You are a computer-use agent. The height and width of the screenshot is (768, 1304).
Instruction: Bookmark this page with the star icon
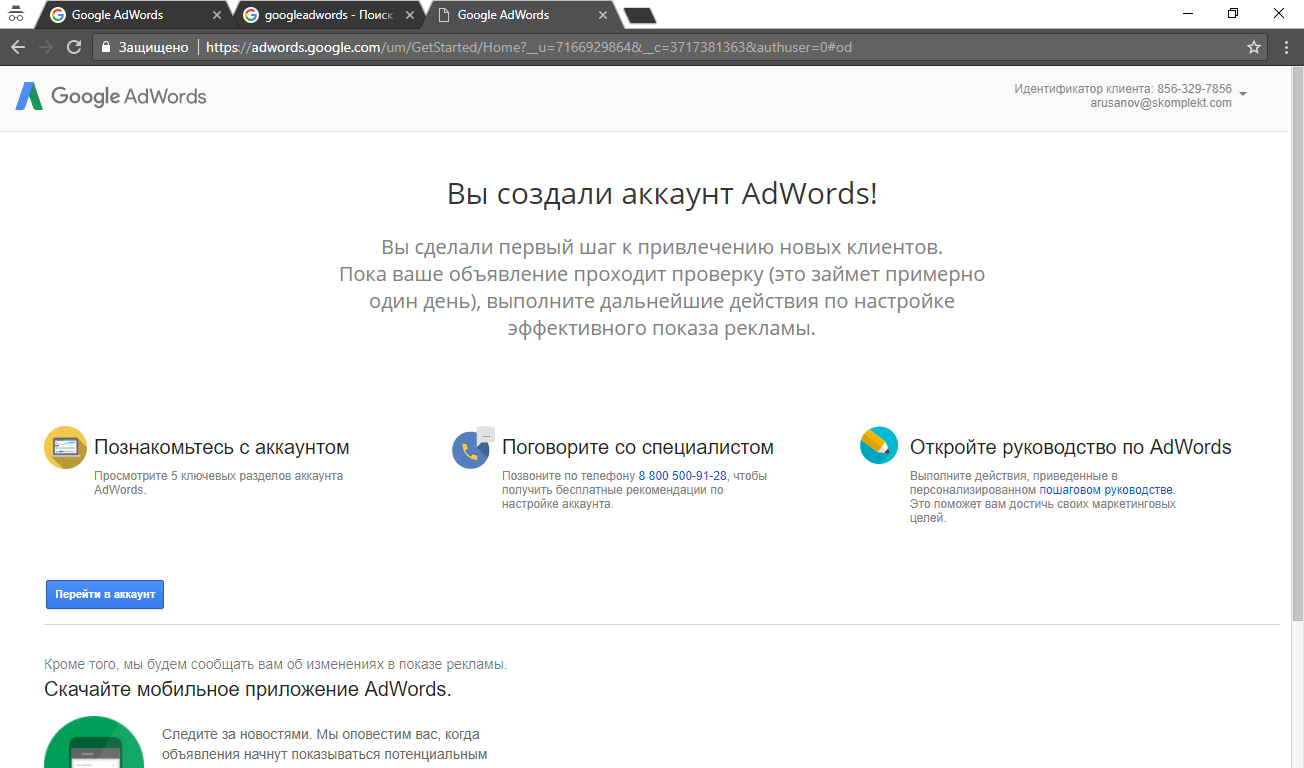coord(1254,47)
